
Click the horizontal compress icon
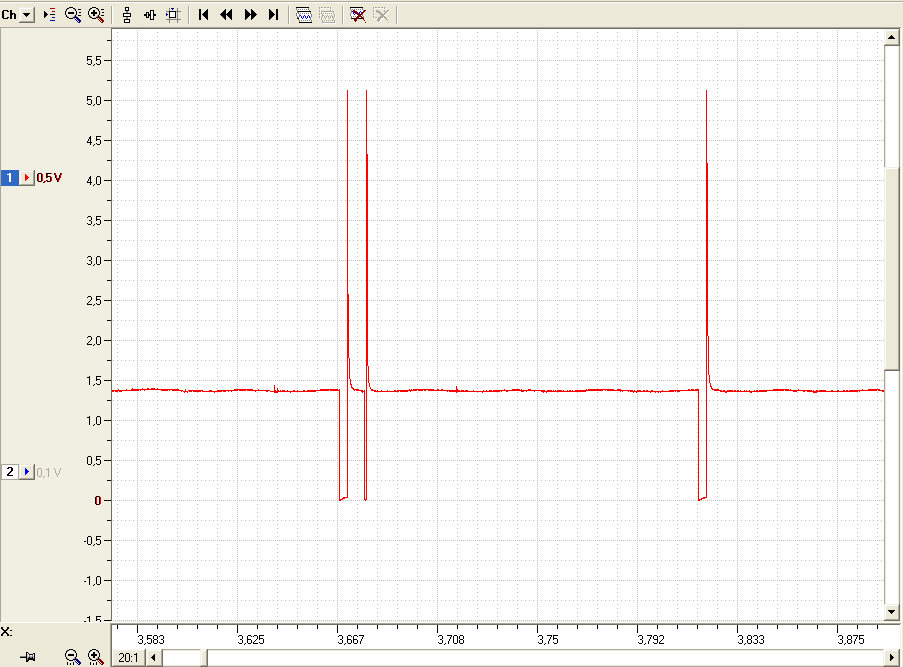coord(150,15)
